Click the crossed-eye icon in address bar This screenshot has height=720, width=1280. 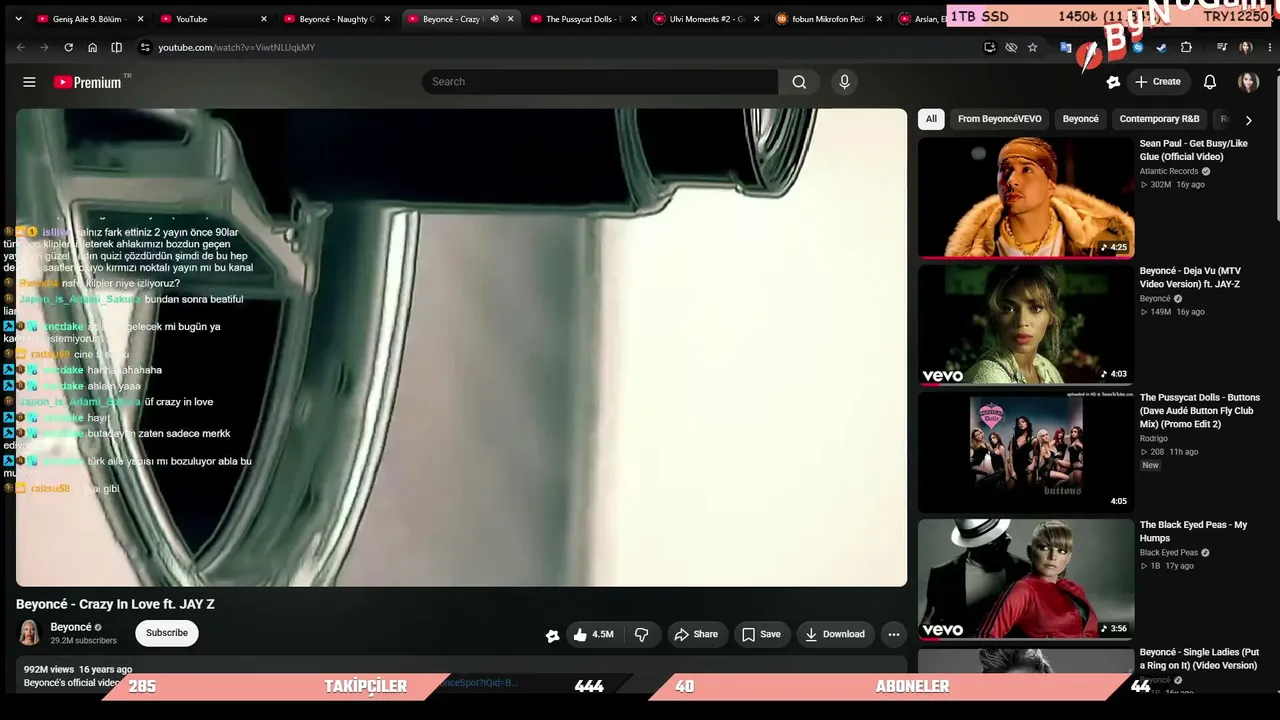point(1011,47)
